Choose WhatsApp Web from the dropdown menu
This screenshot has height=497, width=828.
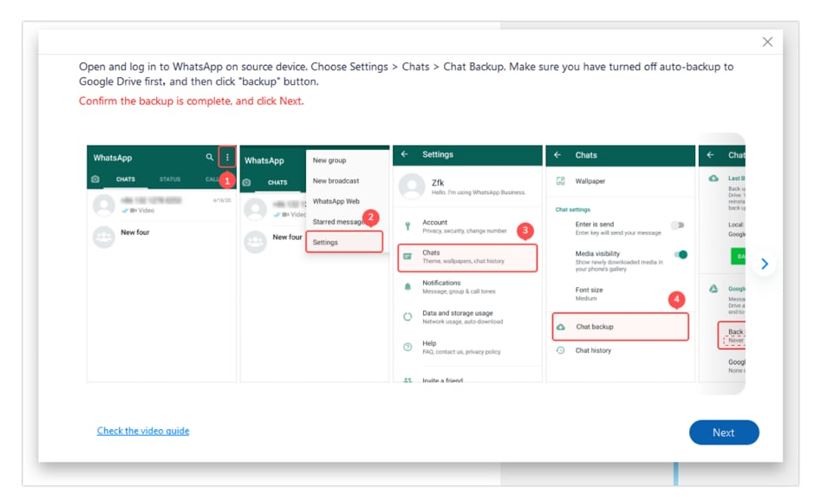(x=335, y=201)
